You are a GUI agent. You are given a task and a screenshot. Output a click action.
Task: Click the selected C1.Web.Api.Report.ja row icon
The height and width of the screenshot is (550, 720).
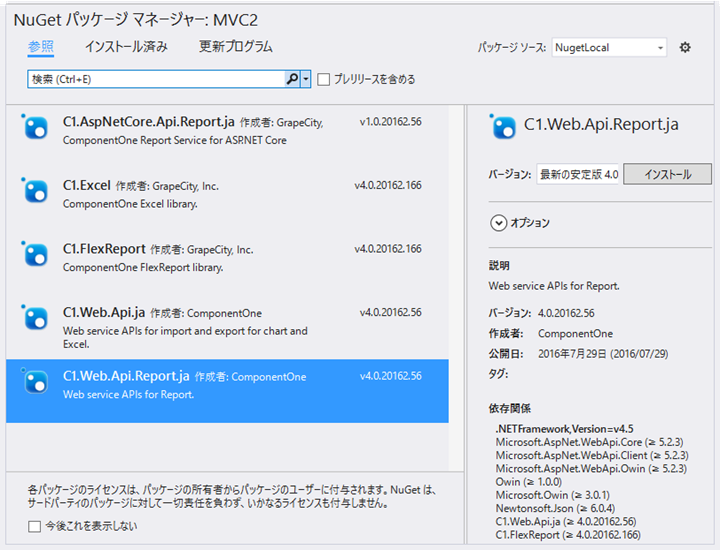coord(36,382)
